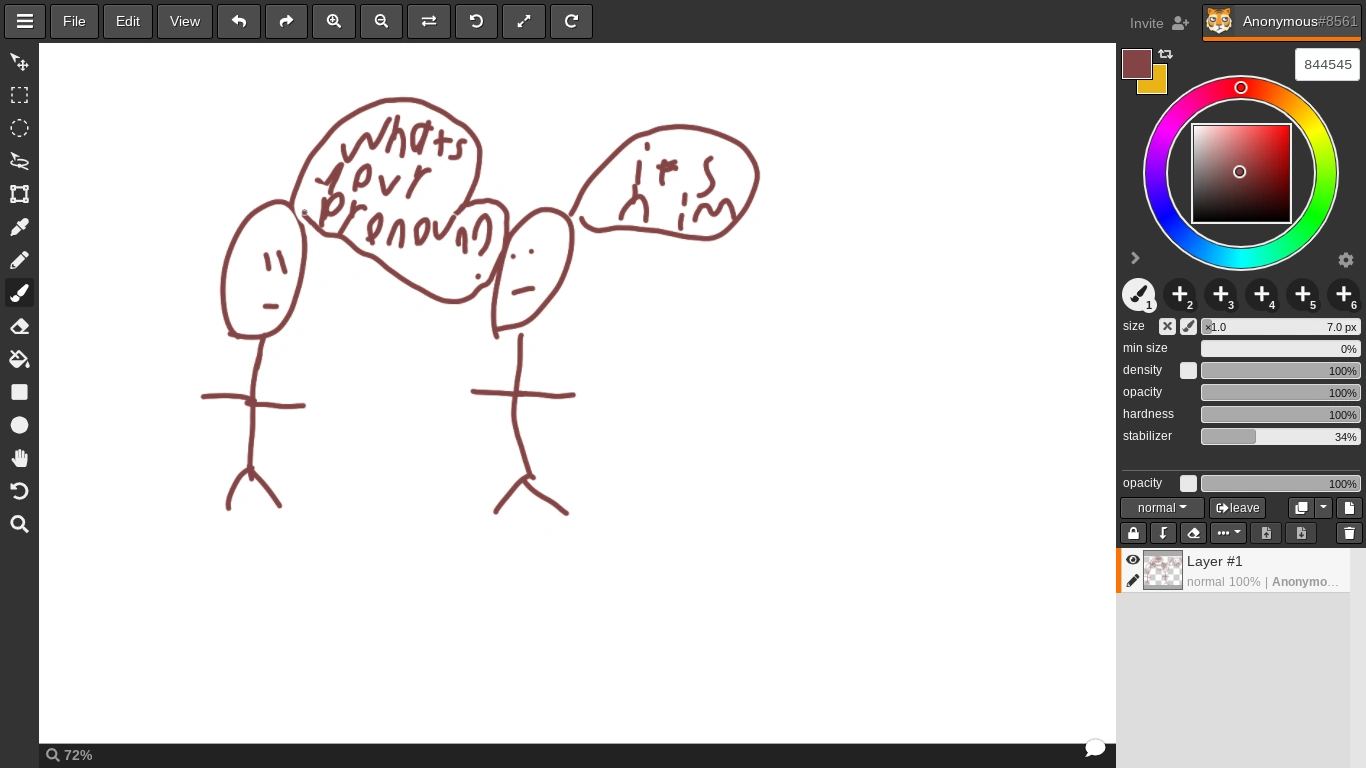Open the normal blend mode dropdown
Image resolution: width=1366 pixels, height=768 pixels.
pyautogui.click(x=1161, y=508)
